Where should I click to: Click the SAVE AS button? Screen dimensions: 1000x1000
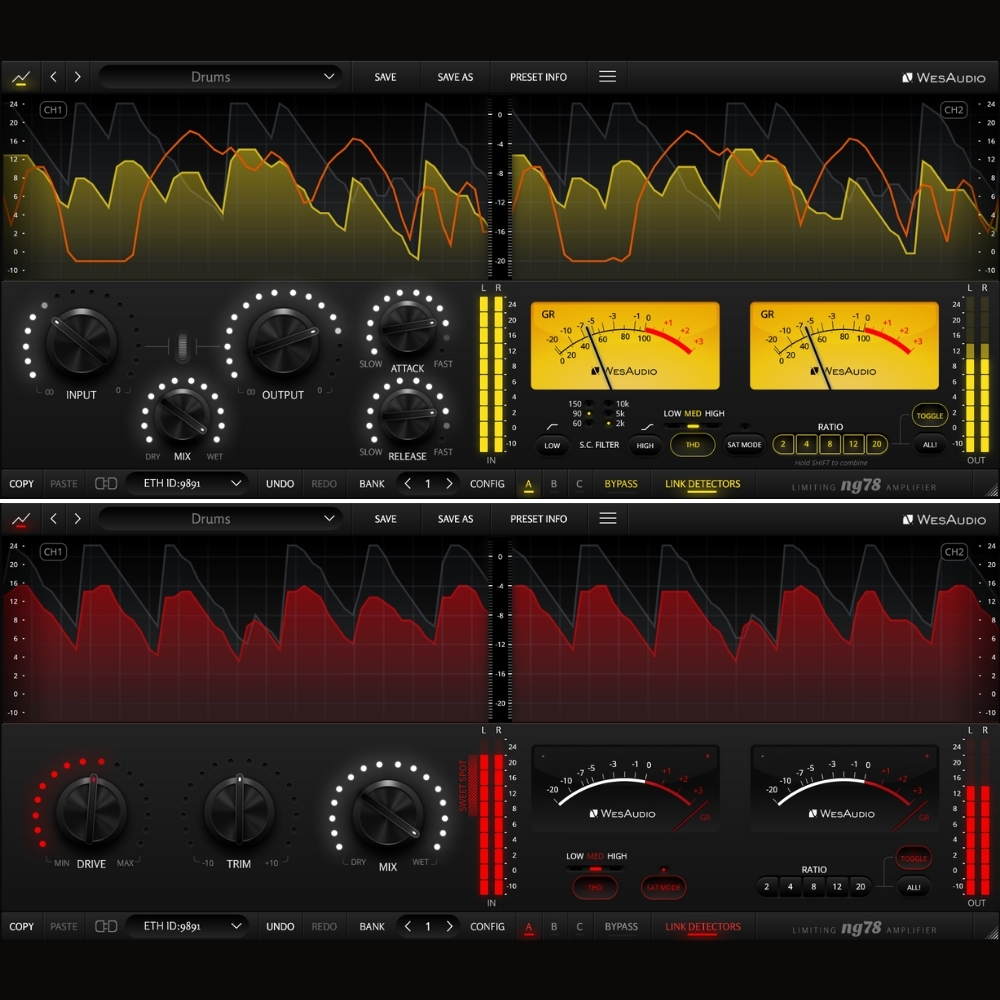pyautogui.click(x=455, y=76)
